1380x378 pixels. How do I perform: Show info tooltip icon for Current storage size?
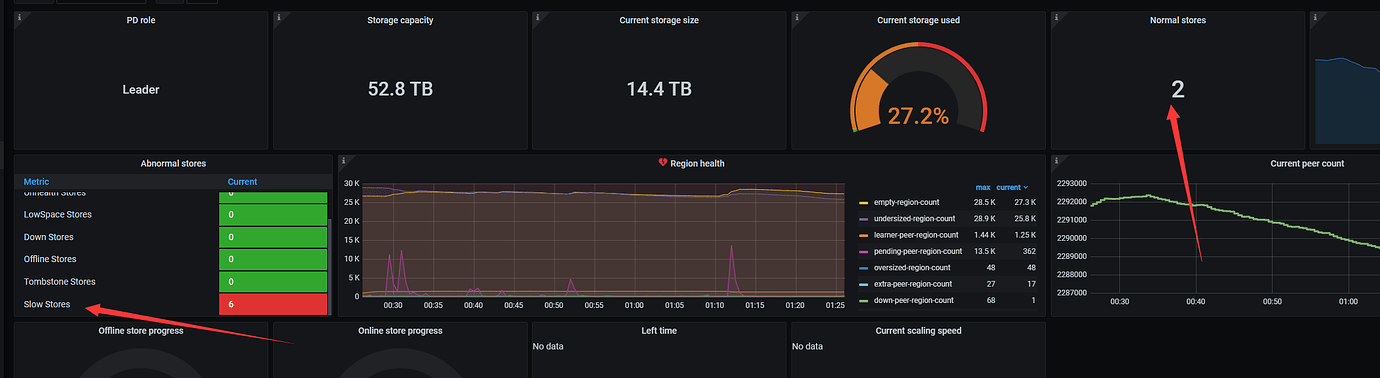[537, 17]
